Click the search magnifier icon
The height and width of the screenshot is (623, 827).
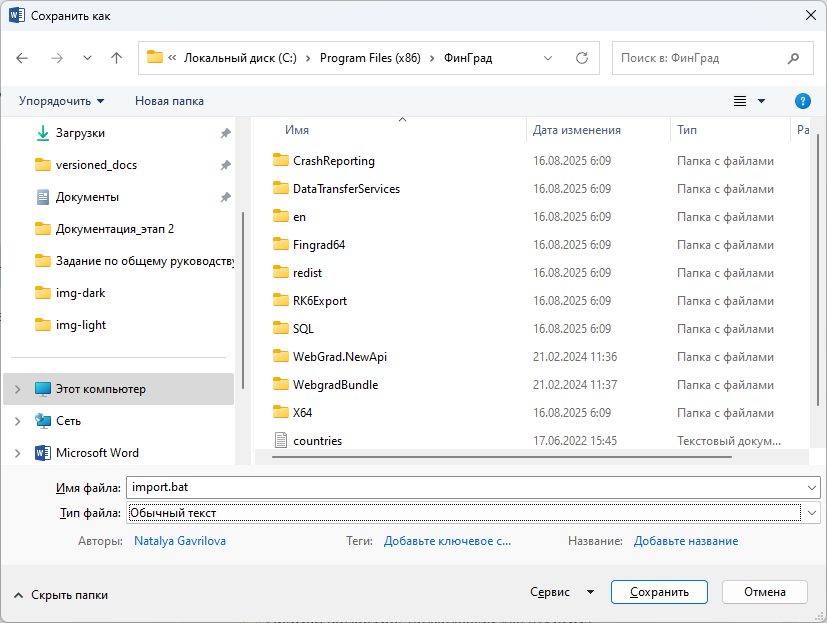pyautogui.click(x=793, y=58)
